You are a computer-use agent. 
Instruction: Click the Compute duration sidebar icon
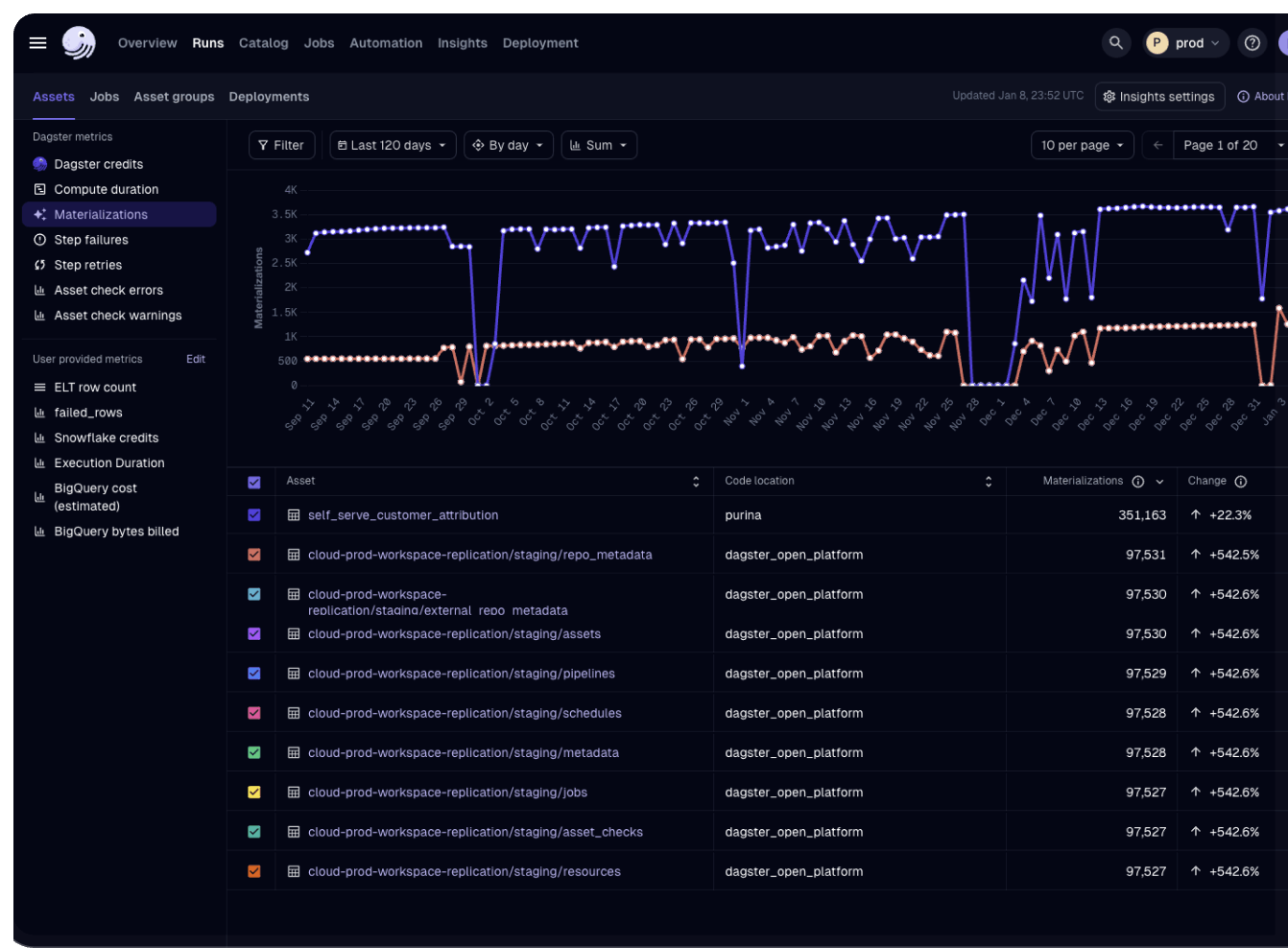[40, 189]
